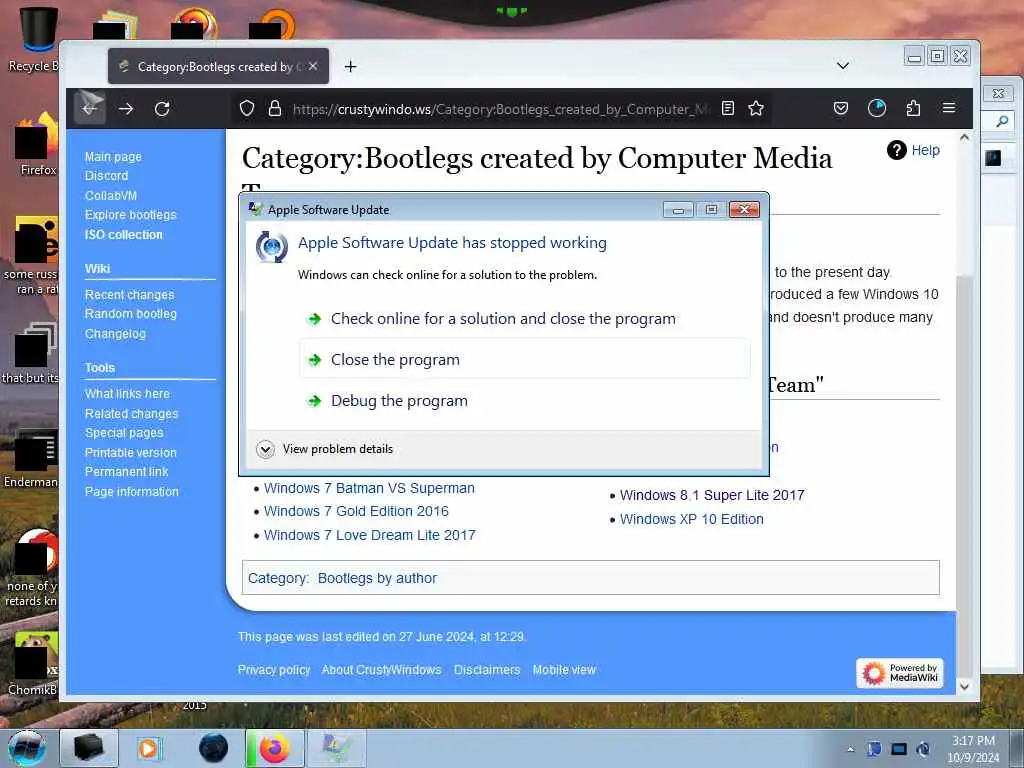Click the Firefox forward navigation arrow
This screenshot has height=768, width=1024.
pyautogui.click(x=126, y=108)
